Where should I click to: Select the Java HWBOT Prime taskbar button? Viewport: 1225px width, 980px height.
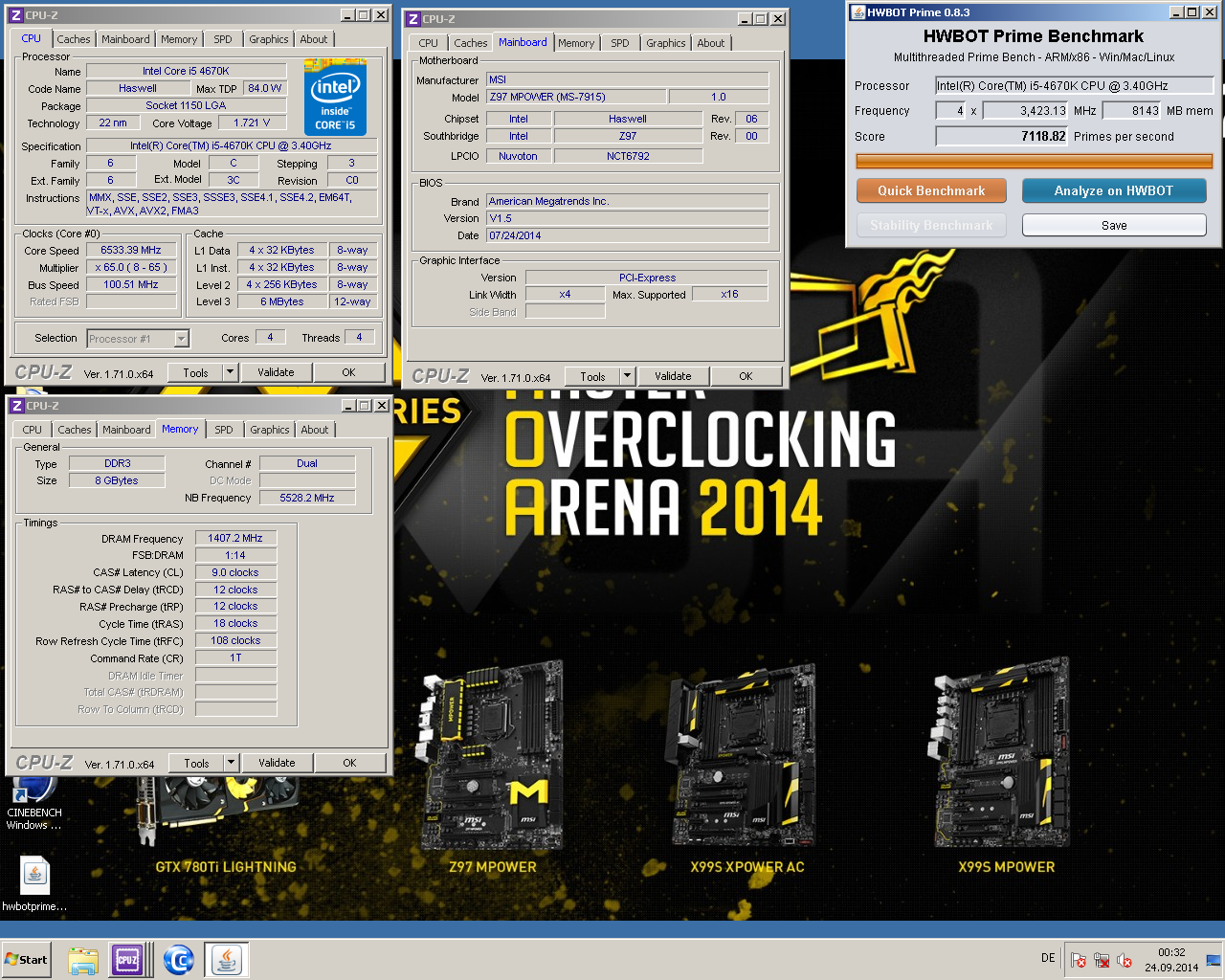227,960
